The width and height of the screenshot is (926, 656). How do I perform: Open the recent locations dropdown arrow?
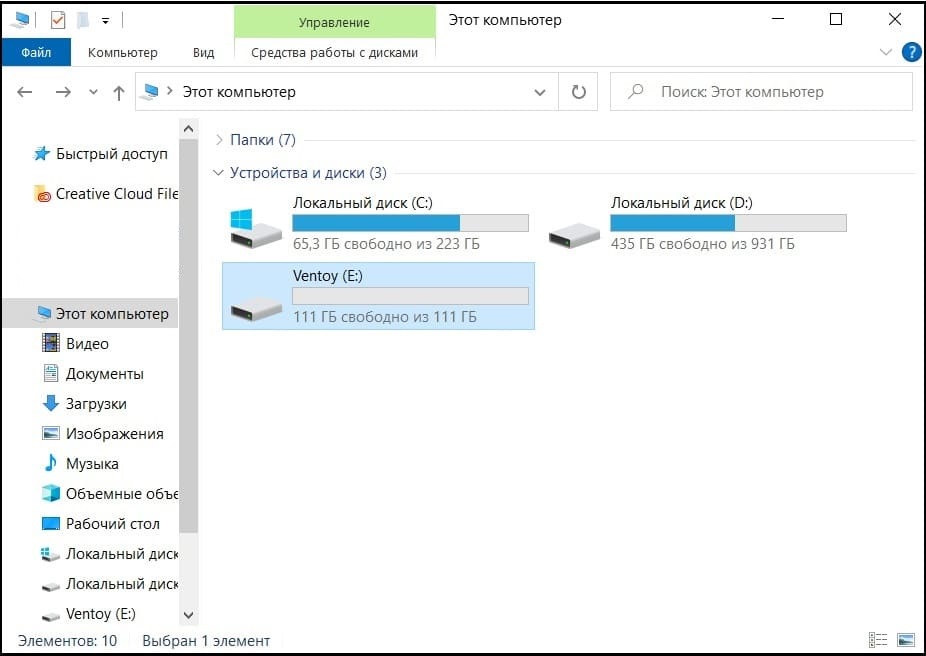click(x=93, y=92)
